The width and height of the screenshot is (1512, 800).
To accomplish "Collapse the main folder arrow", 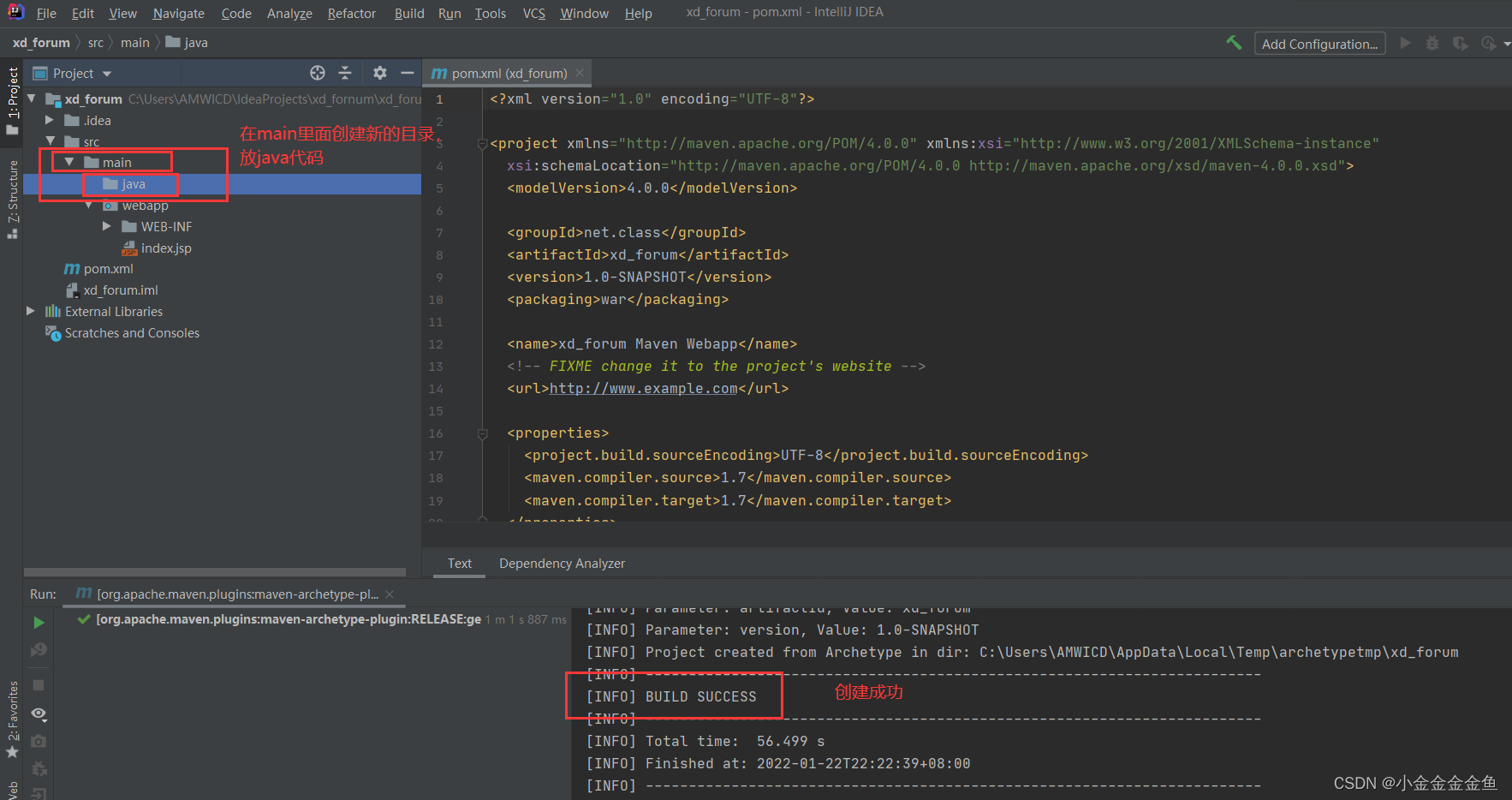I will click(x=69, y=162).
